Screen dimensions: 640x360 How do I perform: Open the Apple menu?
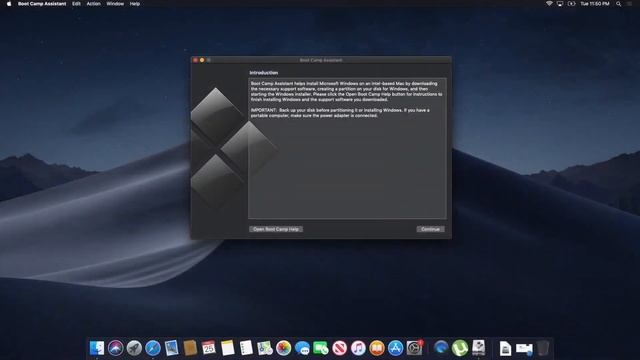[x=9, y=4]
